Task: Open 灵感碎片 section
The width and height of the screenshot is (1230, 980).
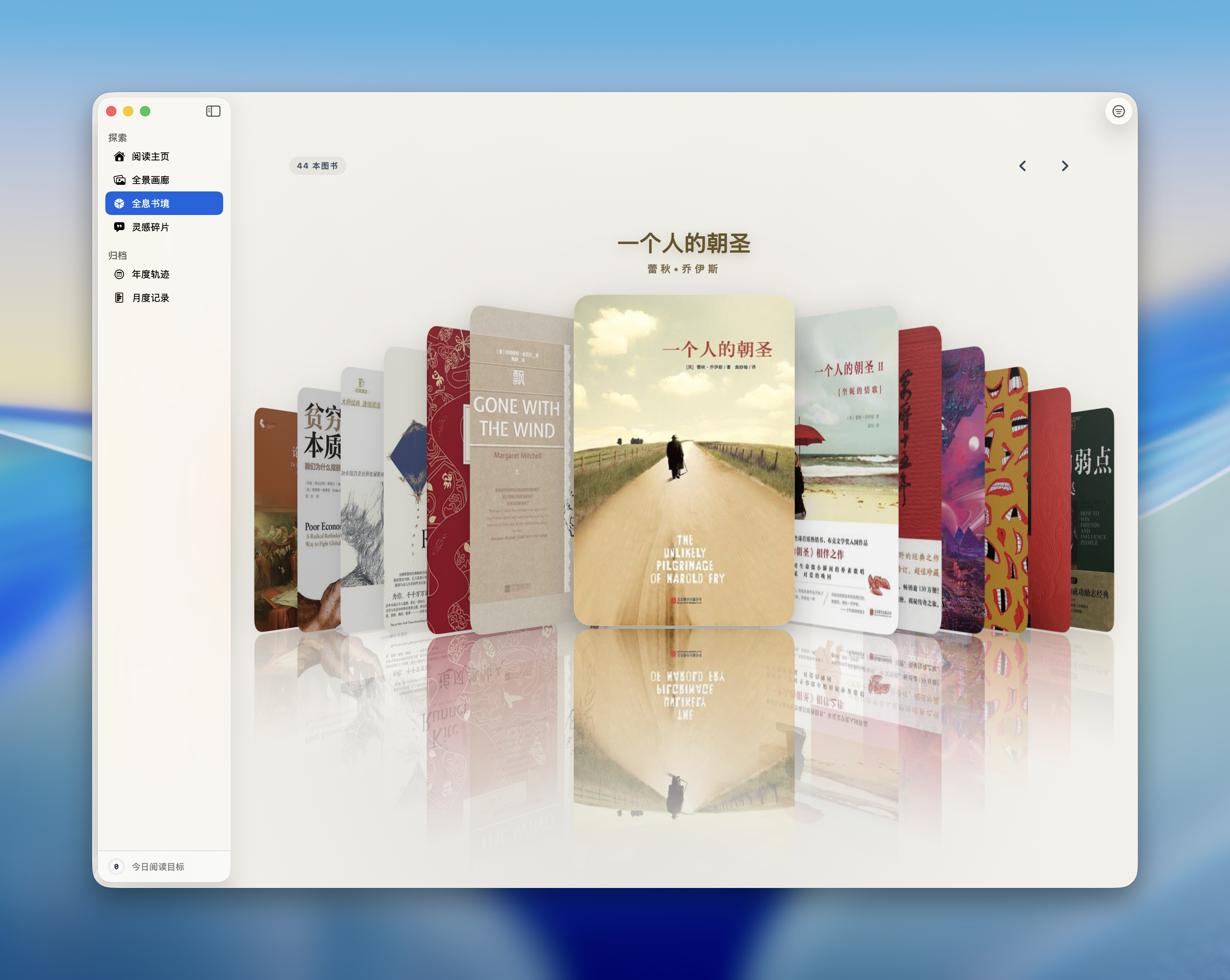Action: coord(164,227)
